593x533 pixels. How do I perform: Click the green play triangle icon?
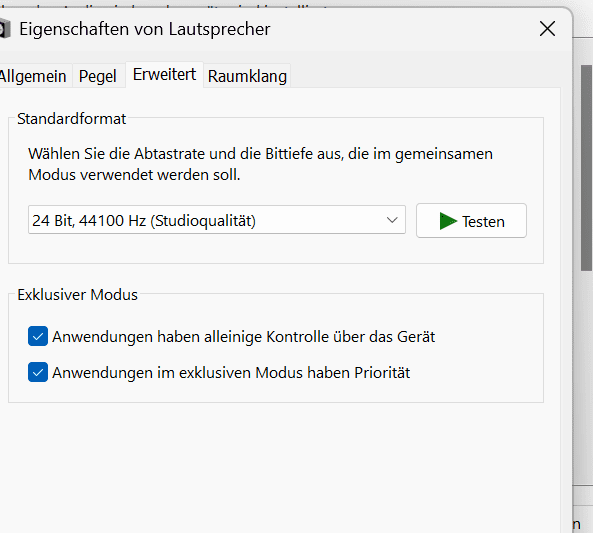coord(448,221)
